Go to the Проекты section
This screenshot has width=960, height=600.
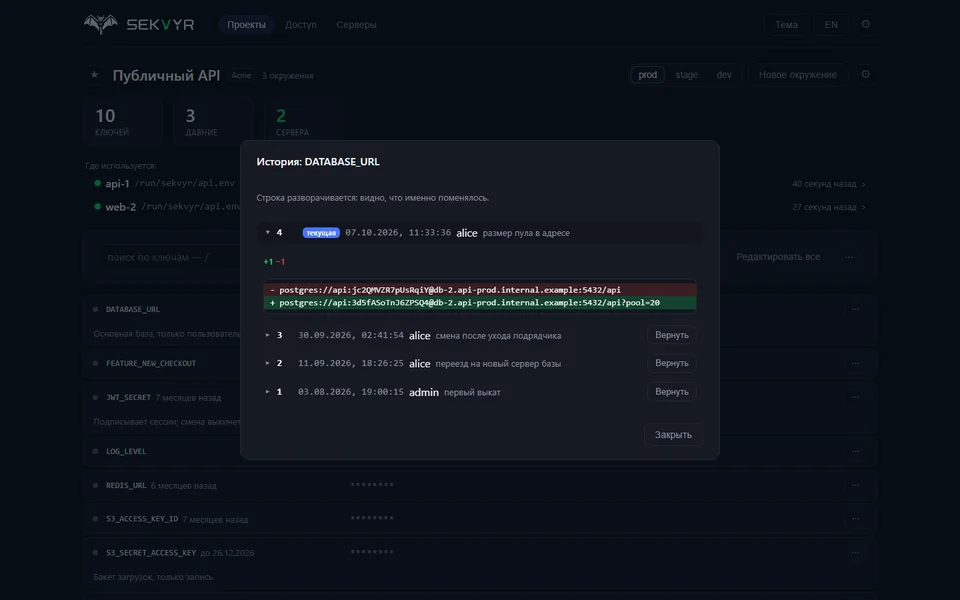246,24
